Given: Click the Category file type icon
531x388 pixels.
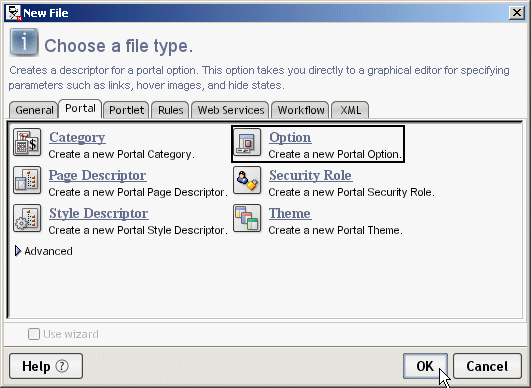Looking at the screenshot, I should pos(27,142).
